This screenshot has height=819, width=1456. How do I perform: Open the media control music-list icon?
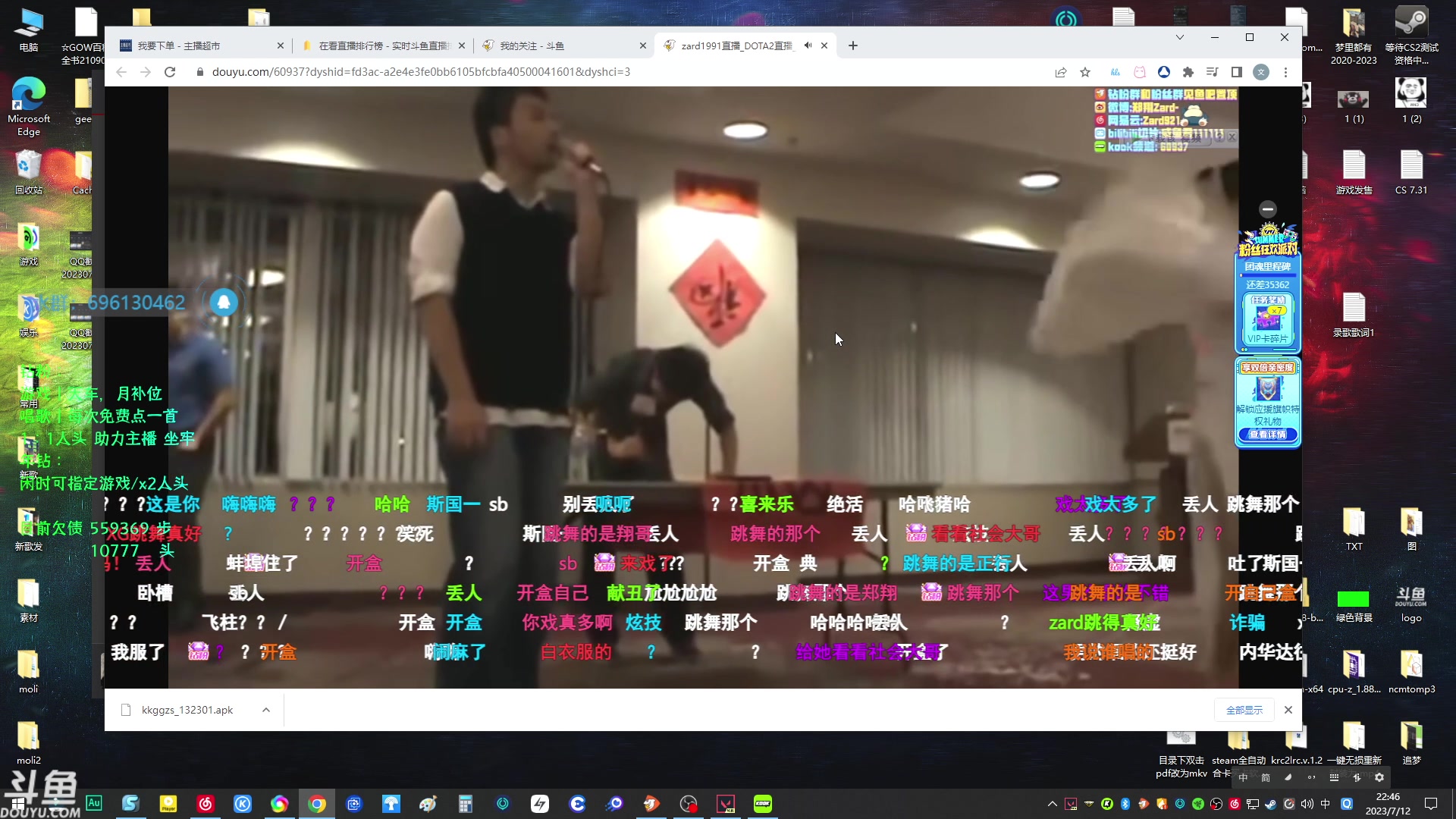click(x=1213, y=72)
